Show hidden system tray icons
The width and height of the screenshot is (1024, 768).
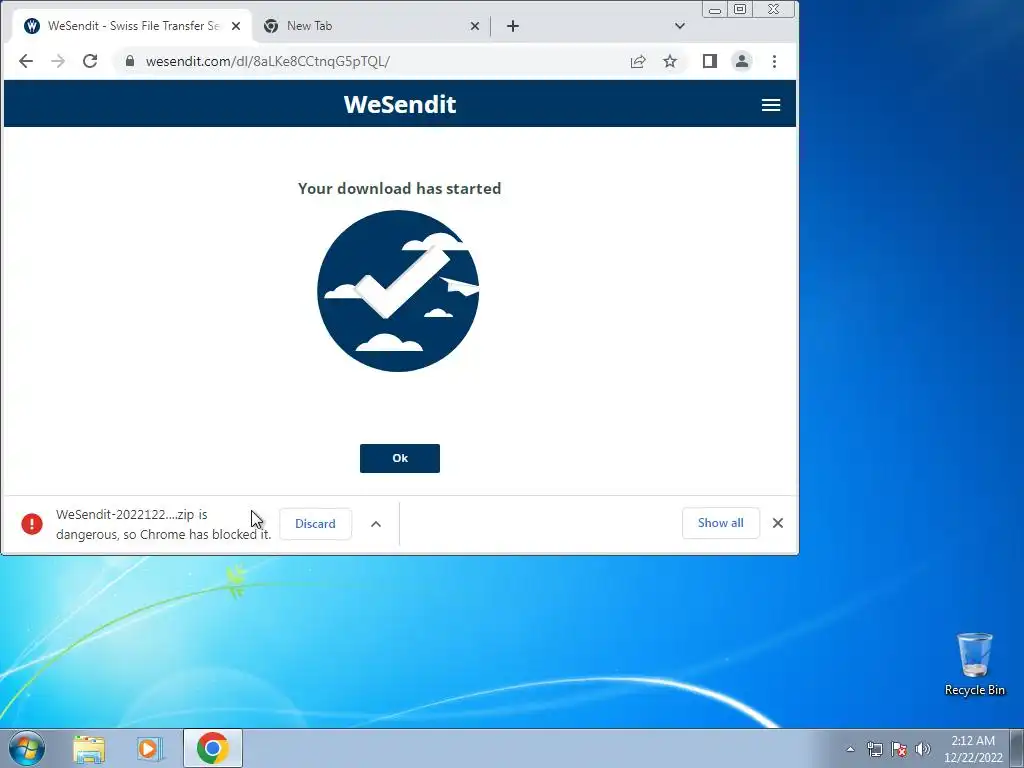click(850, 749)
